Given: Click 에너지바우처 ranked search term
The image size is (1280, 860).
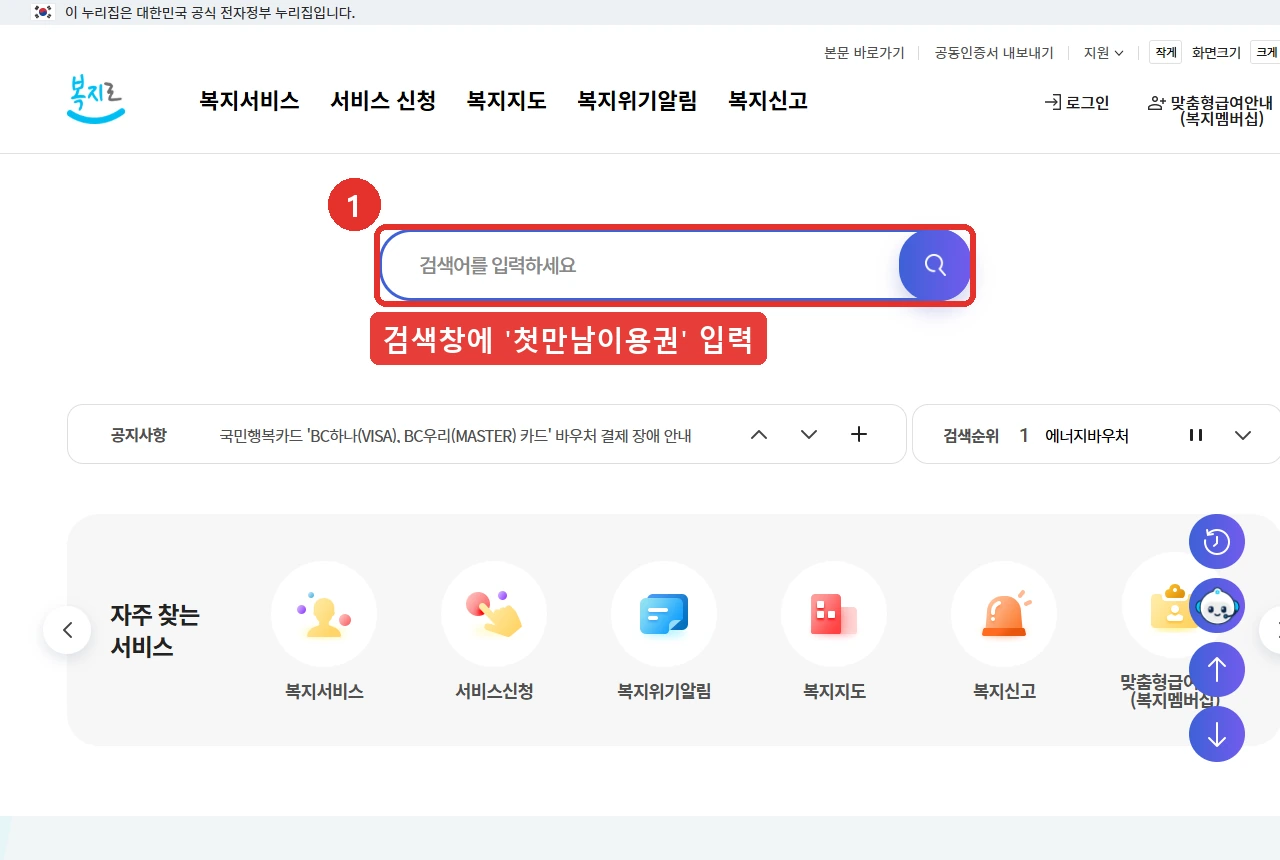Looking at the screenshot, I should pyautogui.click(x=1087, y=435).
